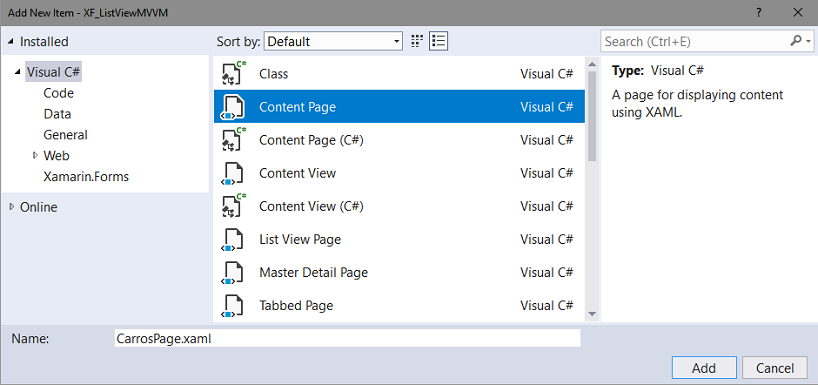Click the Master Detail Page icon
Screen dimensions: 818x385
coord(233,272)
